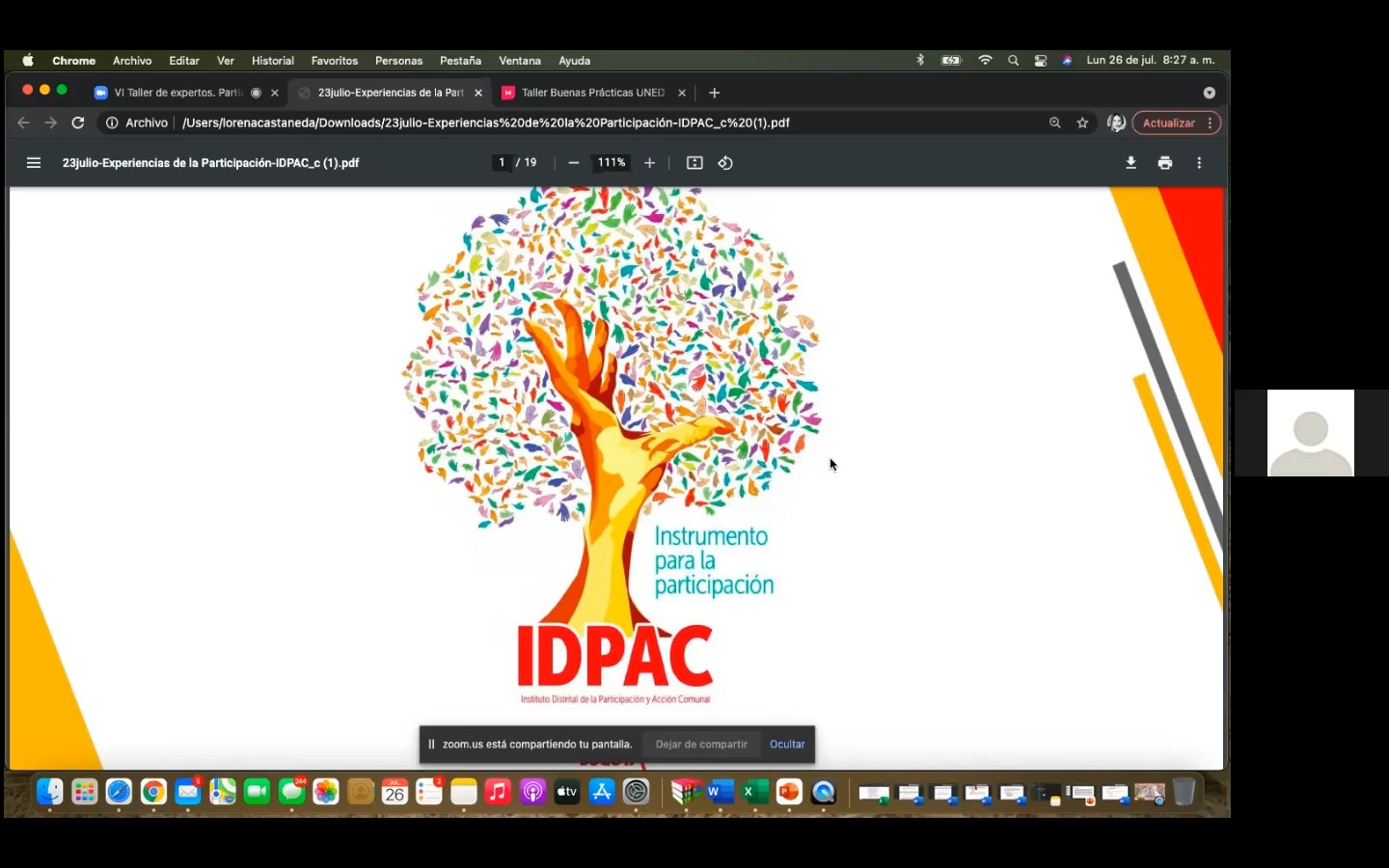Zoom out of the PDF with minus button
Image resolution: width=1389 pixels, height=868 pixels.
(x=574, y=163)
